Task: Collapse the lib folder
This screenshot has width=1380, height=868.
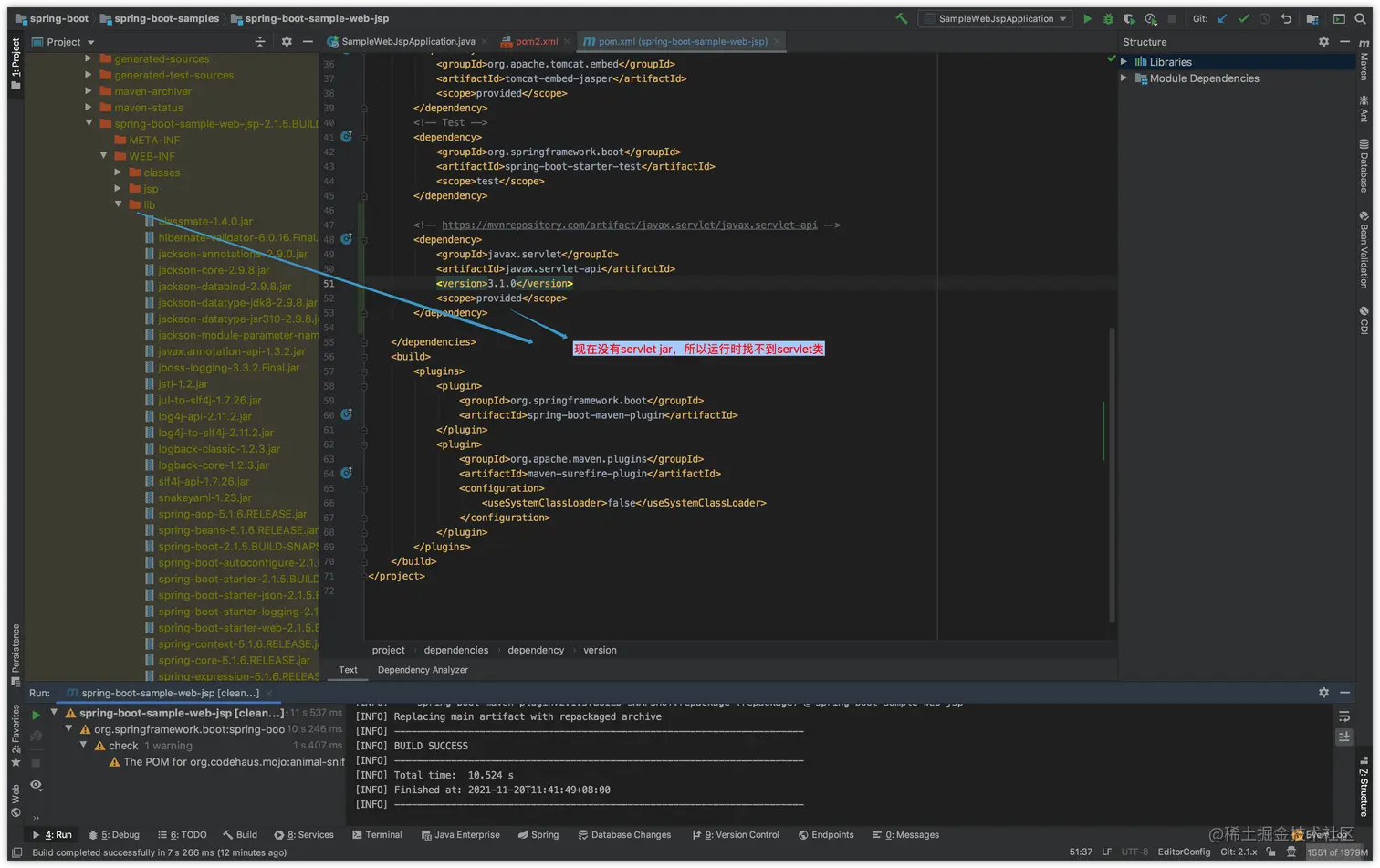Action: (118, 204)
